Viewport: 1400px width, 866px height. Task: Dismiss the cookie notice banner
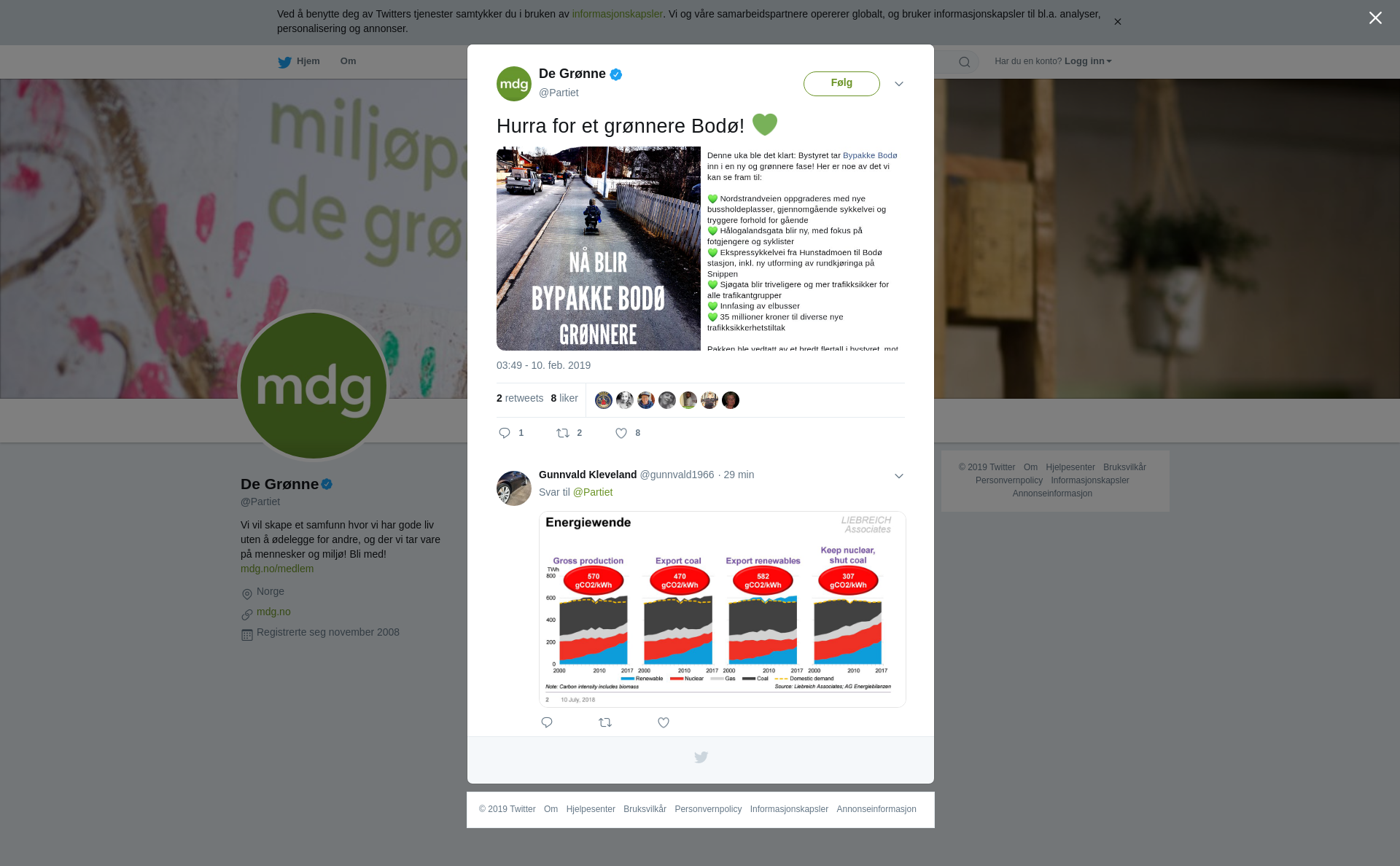(x=1117, y=22)
